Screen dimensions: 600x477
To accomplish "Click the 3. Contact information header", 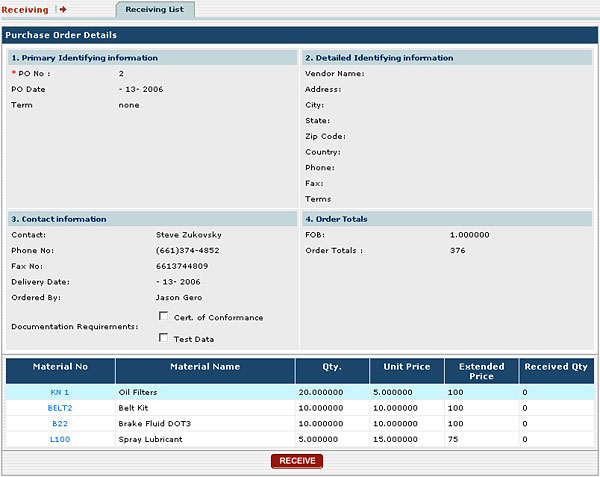I will point(152,219).
